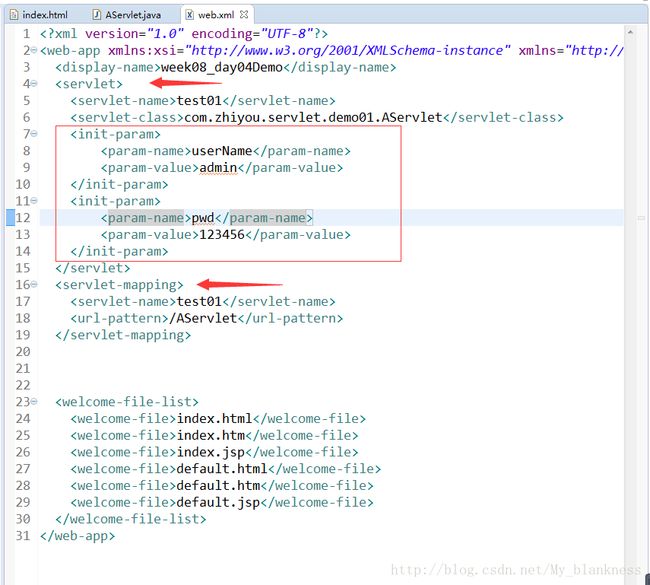This screenshot has height=585, width=650.
Task: Click the default.html welcome-file entry
Action: coord(222,468)
